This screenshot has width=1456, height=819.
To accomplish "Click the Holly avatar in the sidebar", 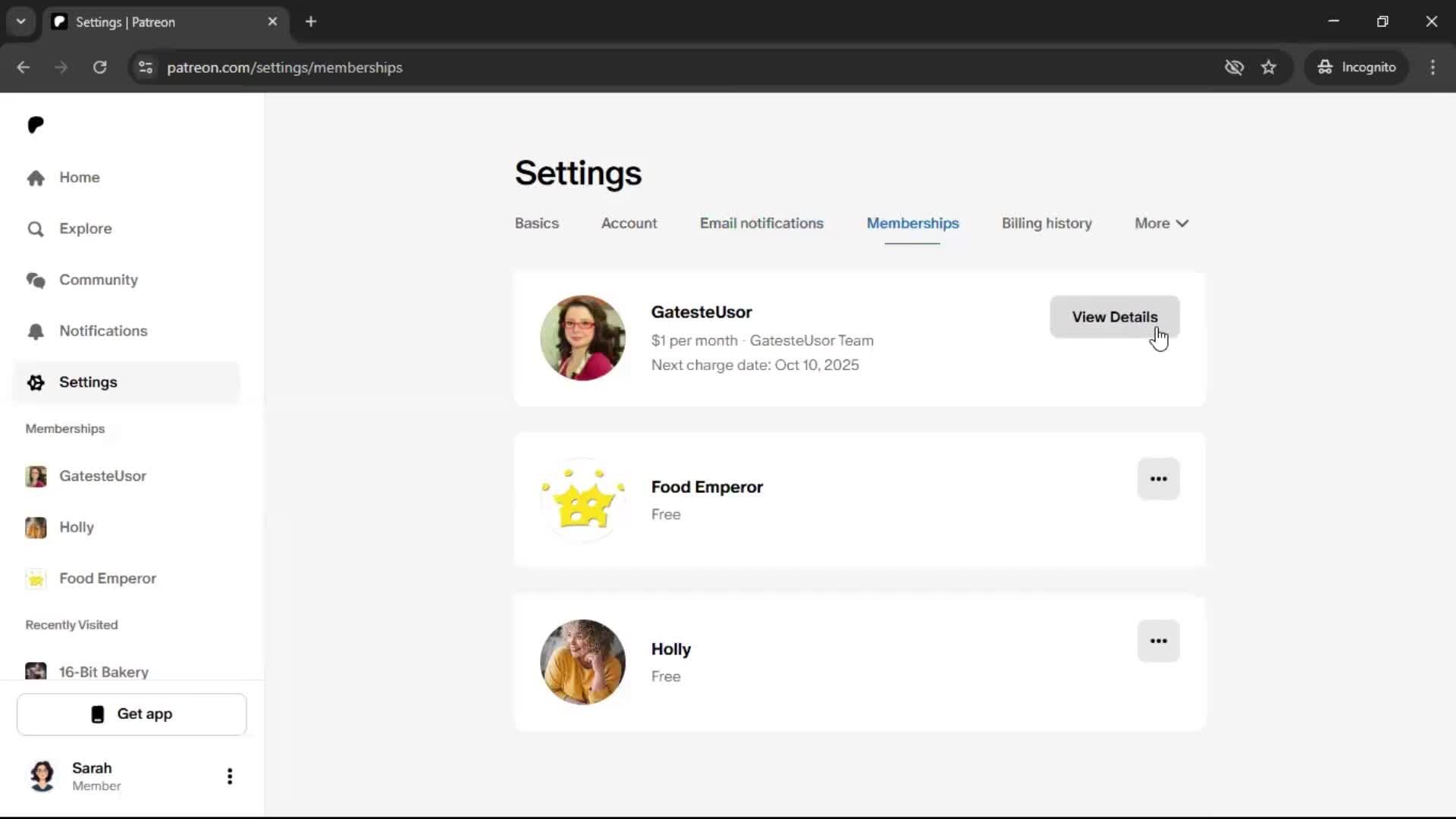I will pyautogui.click(x=36, y=528).
